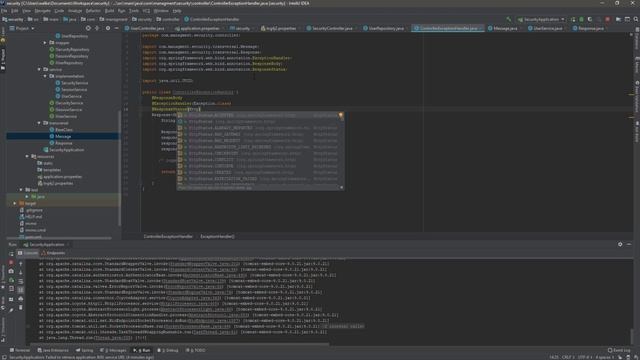The image size is (640, 360).
Task: Select Message class in project tree
Action: tap(63, 136)
